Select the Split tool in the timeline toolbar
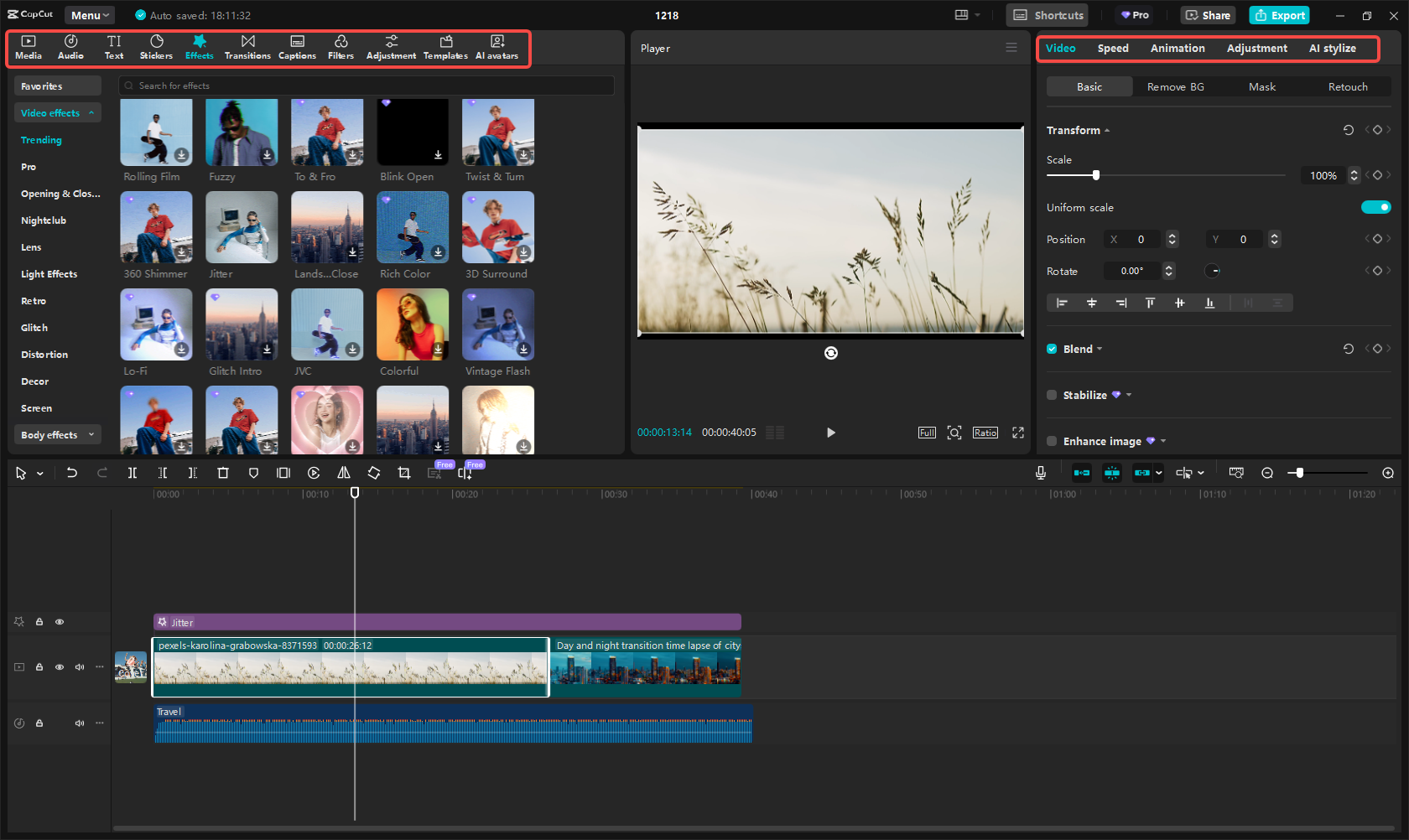This screenshot has height=840, width=1409. [x=132, y=473]
